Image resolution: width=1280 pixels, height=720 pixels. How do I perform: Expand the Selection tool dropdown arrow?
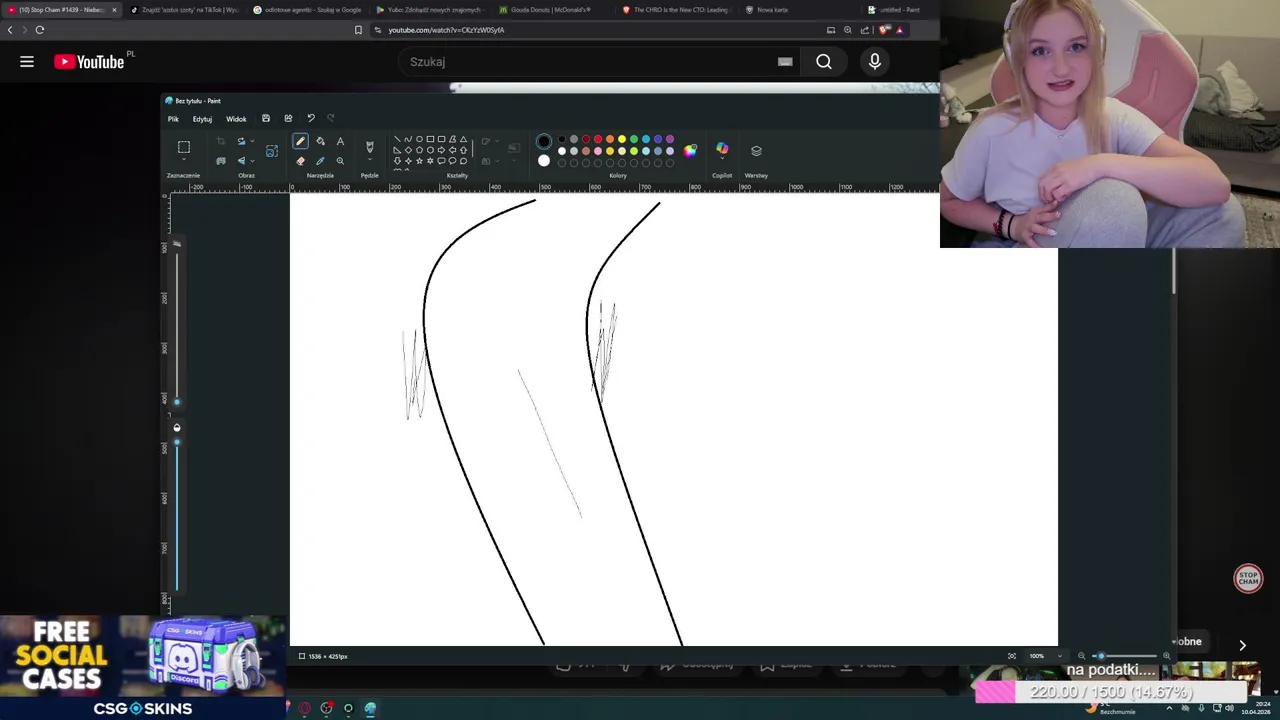[184, 159]
